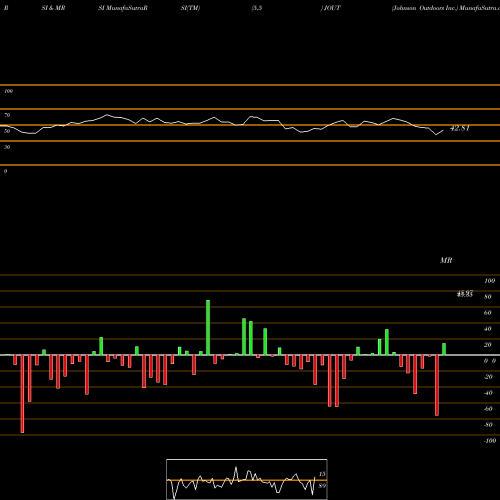Click the 15 label in mini chart
The width and height of the screenshot is (500, 500).
(x=322, y=474)
